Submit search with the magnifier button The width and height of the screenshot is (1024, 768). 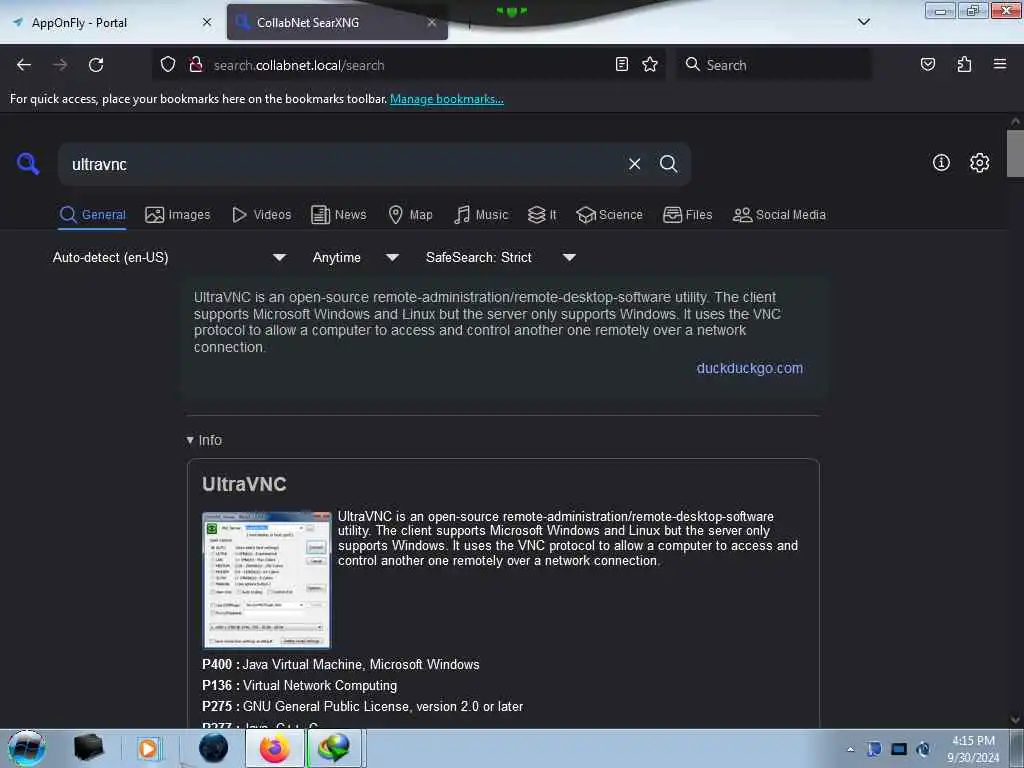[x=669, y=164]
